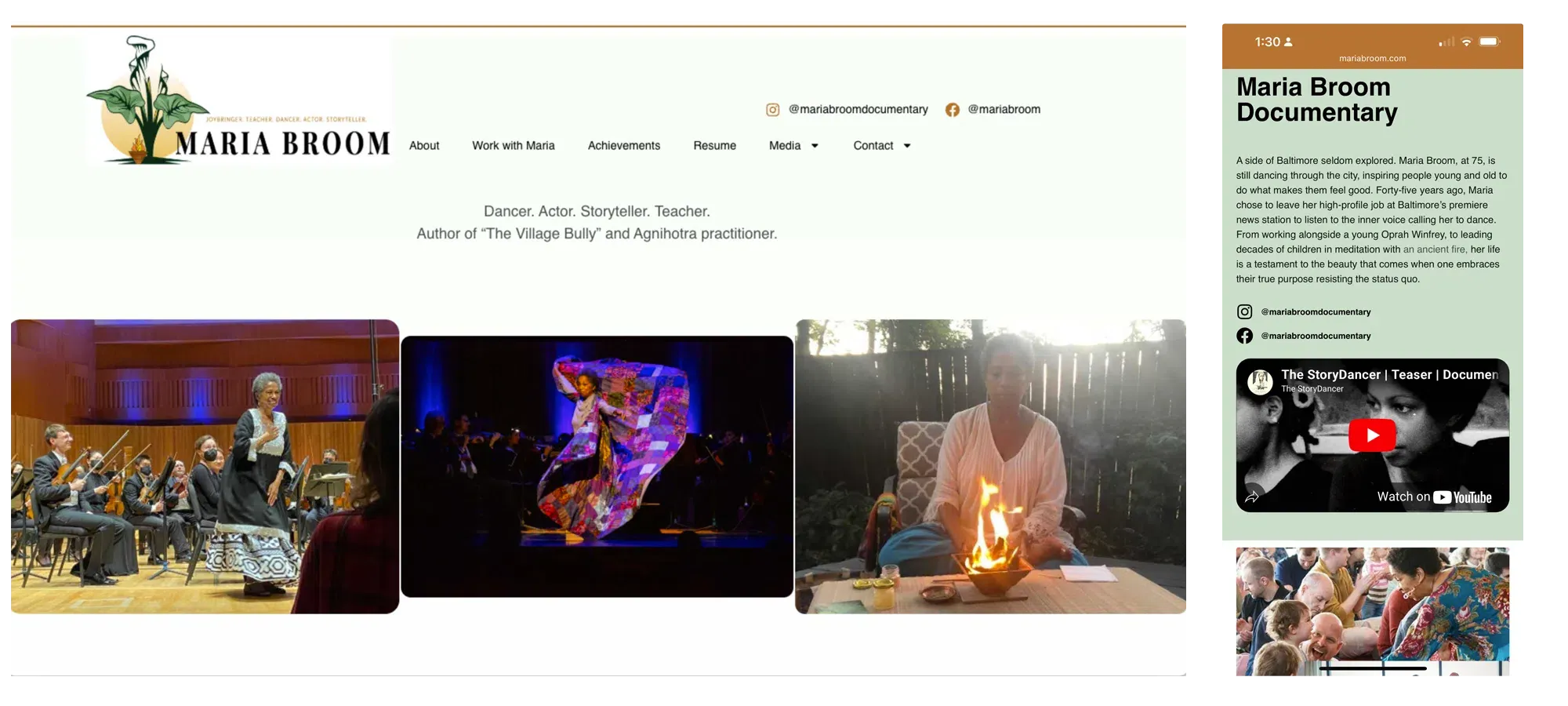This screenshot has height=706, width=1568.
Task: Select About in the navigation menu
Action: pos(424,145)
